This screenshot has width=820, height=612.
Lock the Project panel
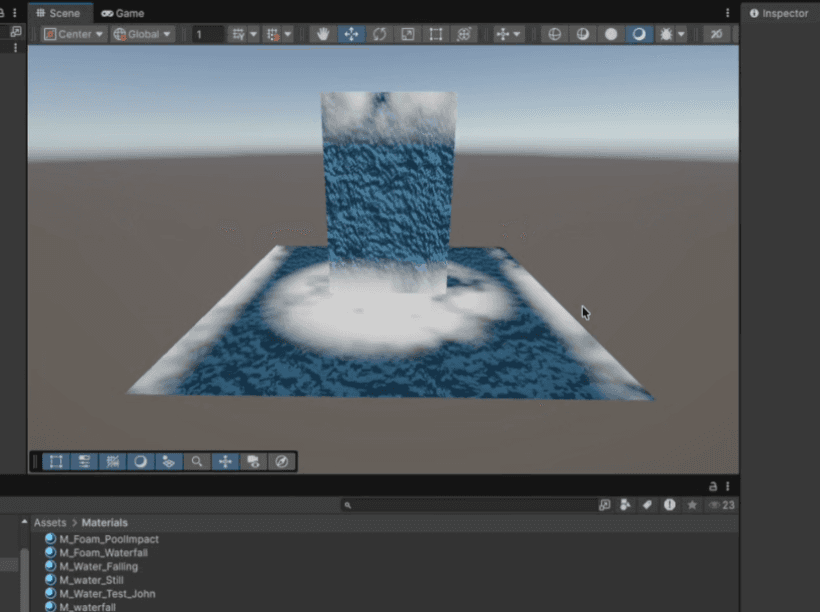coord(712,486)
